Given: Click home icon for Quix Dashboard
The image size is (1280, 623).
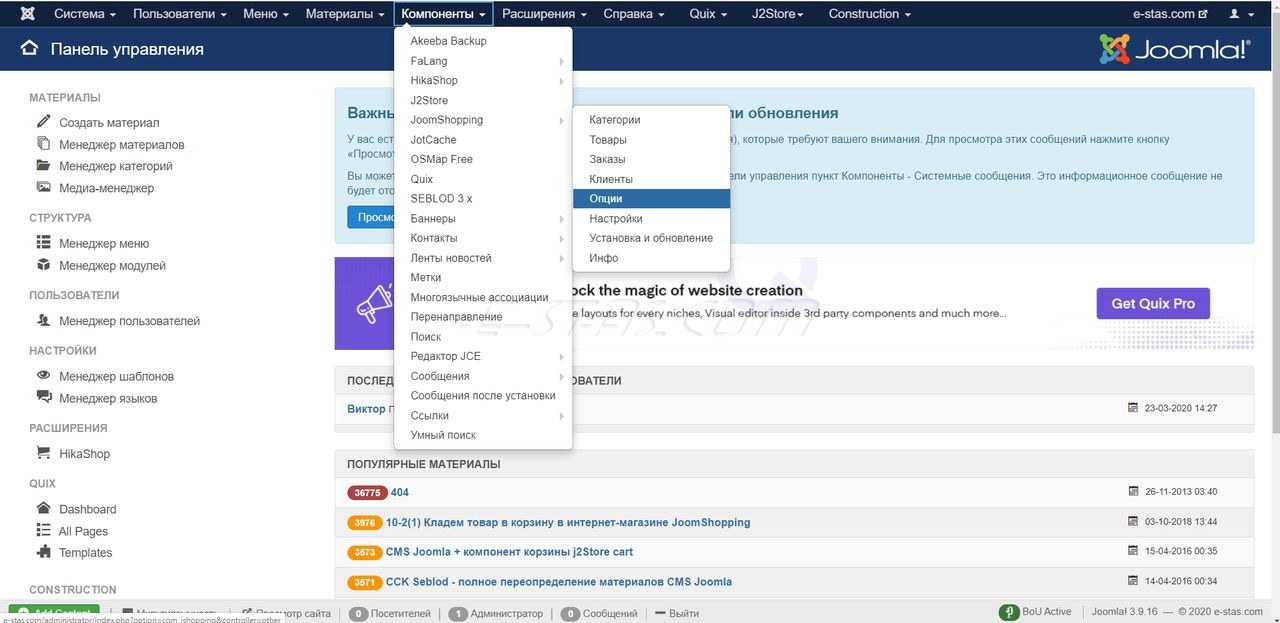Looking at the screenshot, I should point(44,508).
